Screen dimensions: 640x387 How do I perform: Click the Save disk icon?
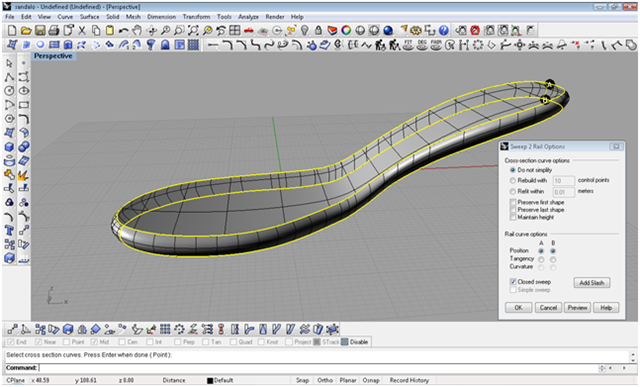(x=40, y=30)
